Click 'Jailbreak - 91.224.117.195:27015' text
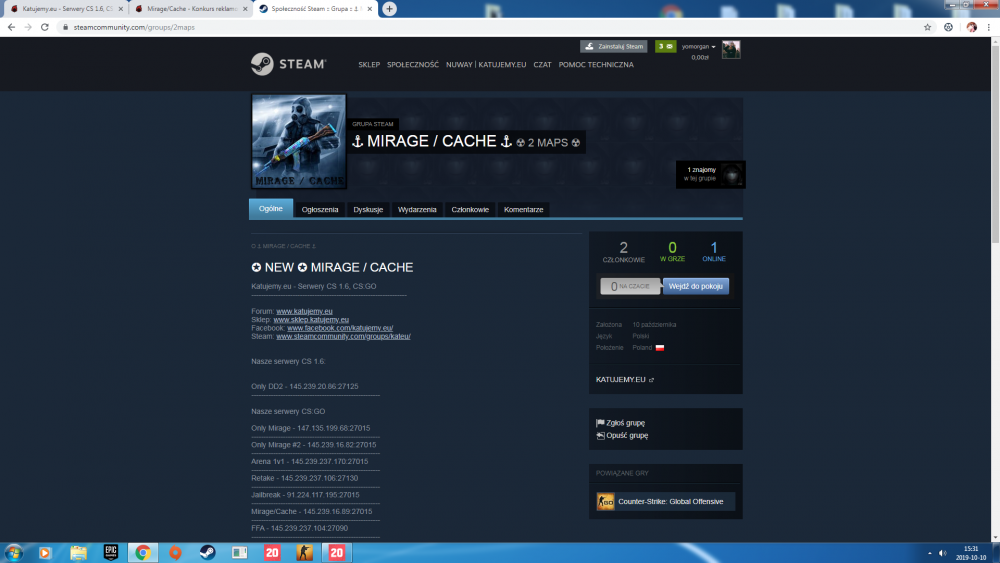This screenshot has width=1000, height=563. (305, 495)
